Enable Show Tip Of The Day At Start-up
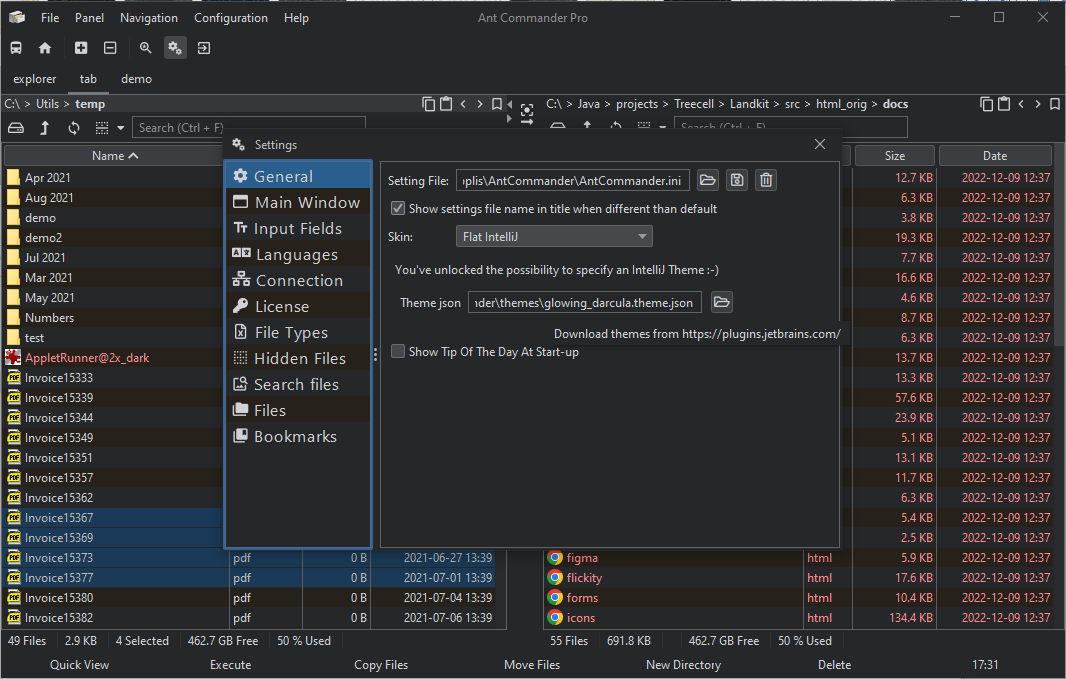Screen dimensions: 1066x679 click(398, 351)
